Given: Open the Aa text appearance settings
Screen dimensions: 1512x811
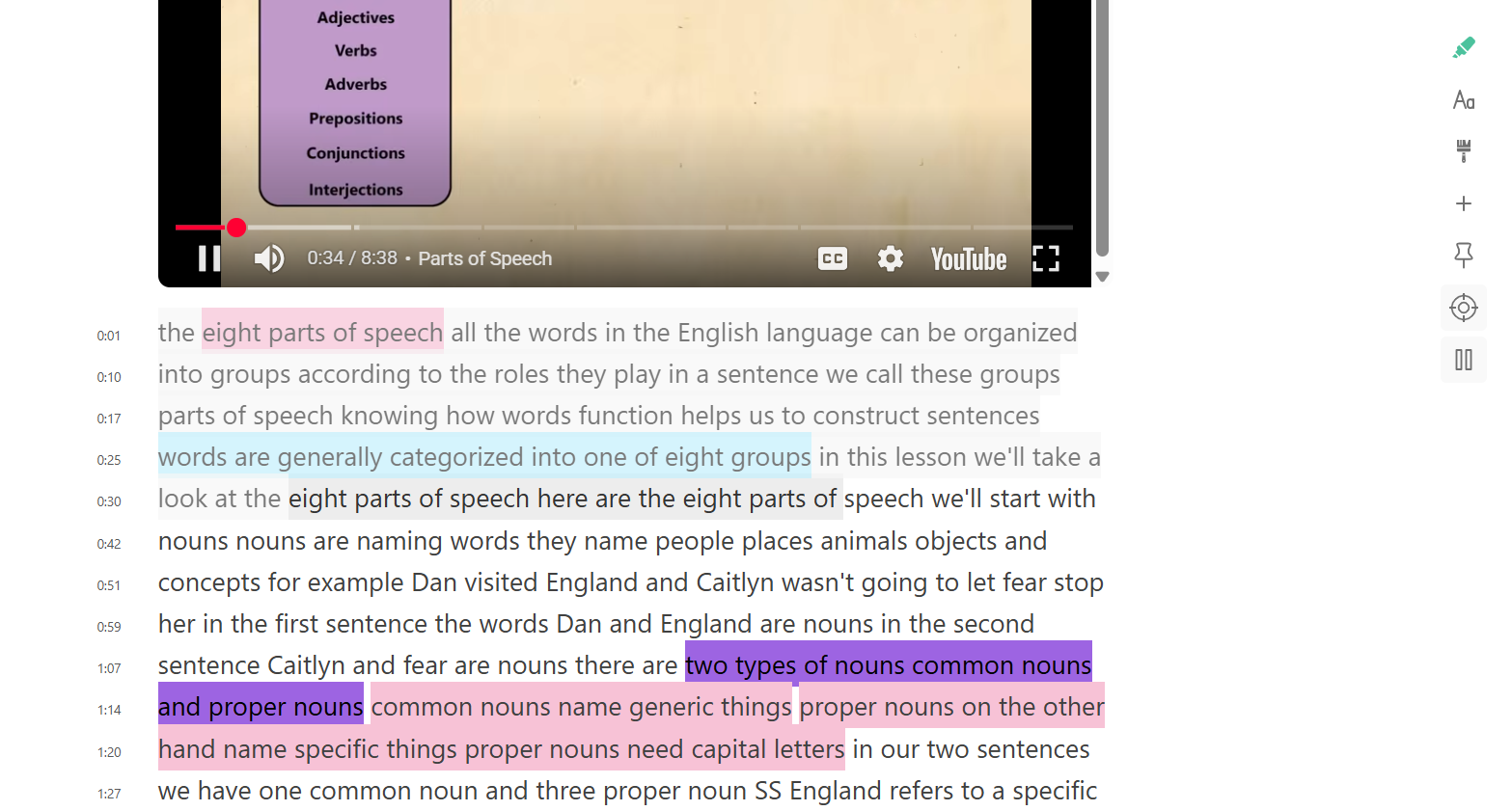Looking at the screenshot, I should pyautogui.click(x=1463, y=99).
